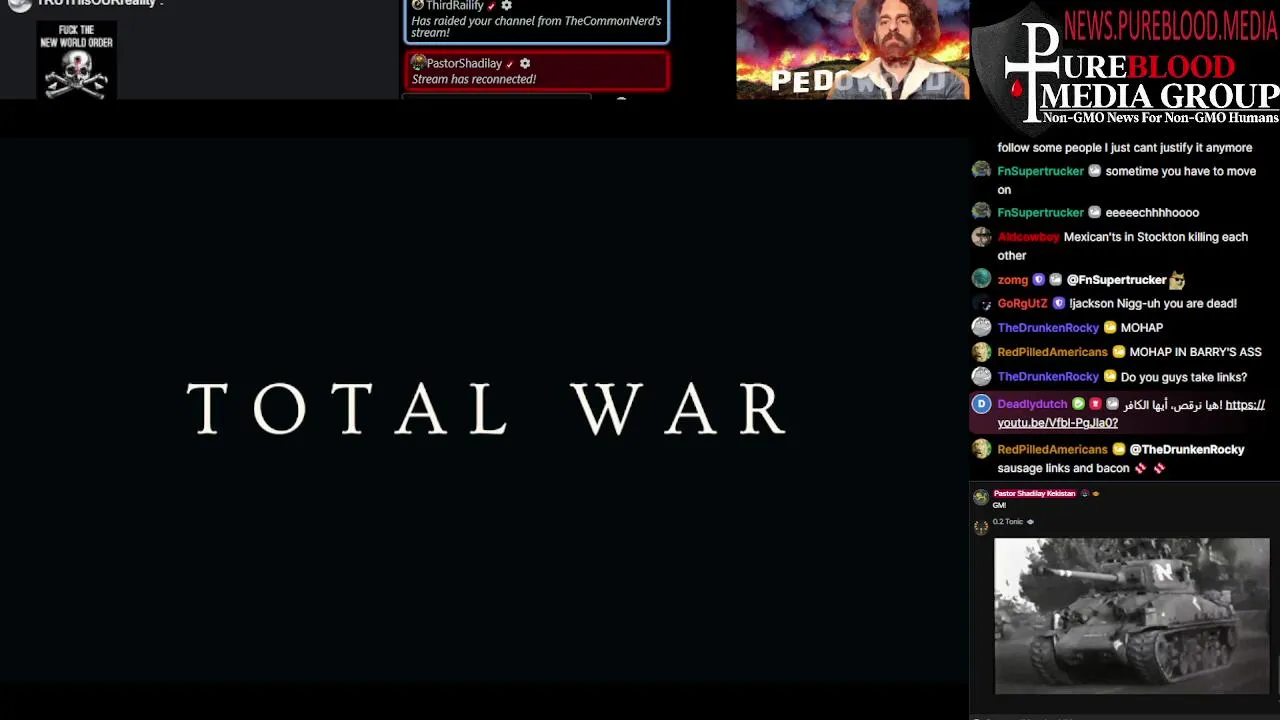Click zomg's chat avatar
Screen dimensions: 1280x720
[981, 279]
